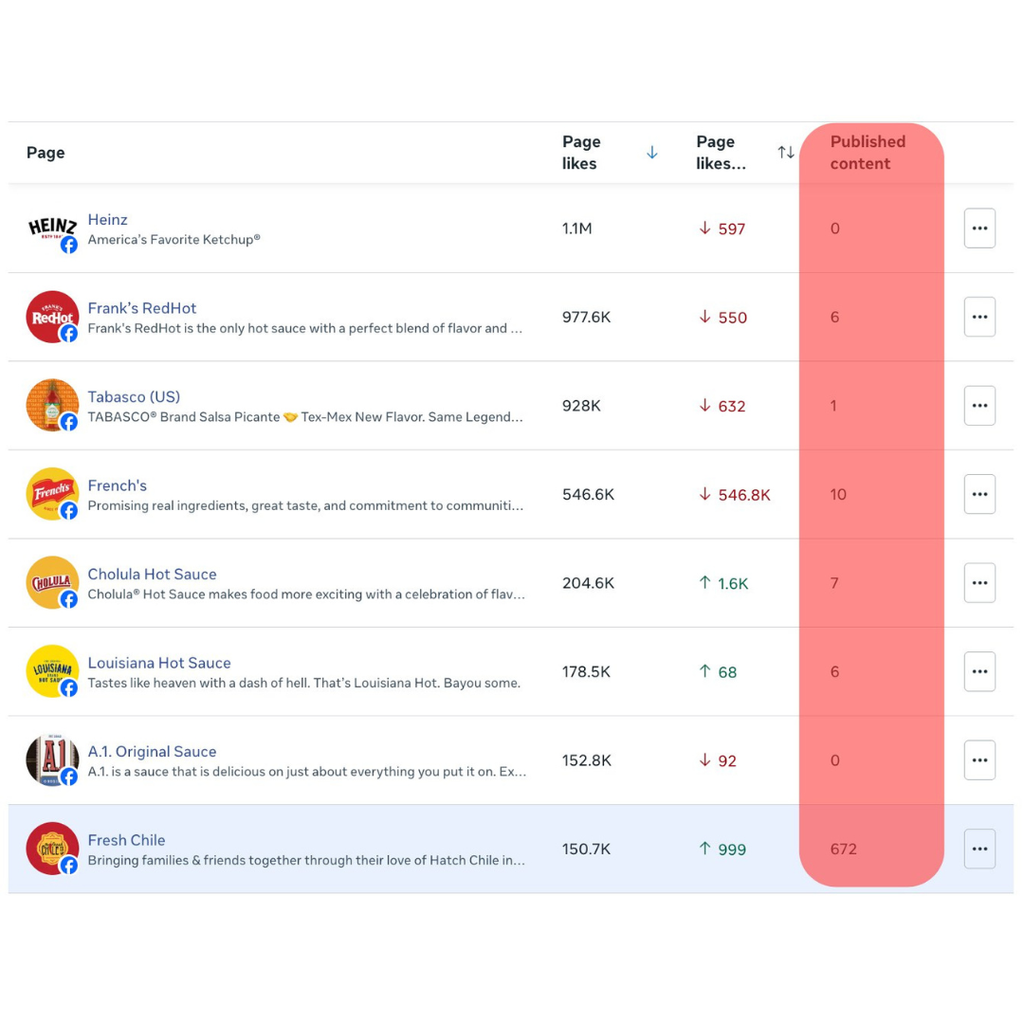The width and height of the screenshot is (1024, 1024).
Task: Toggle sorting on the Page likes change column
Action: (x=786, y=153)
